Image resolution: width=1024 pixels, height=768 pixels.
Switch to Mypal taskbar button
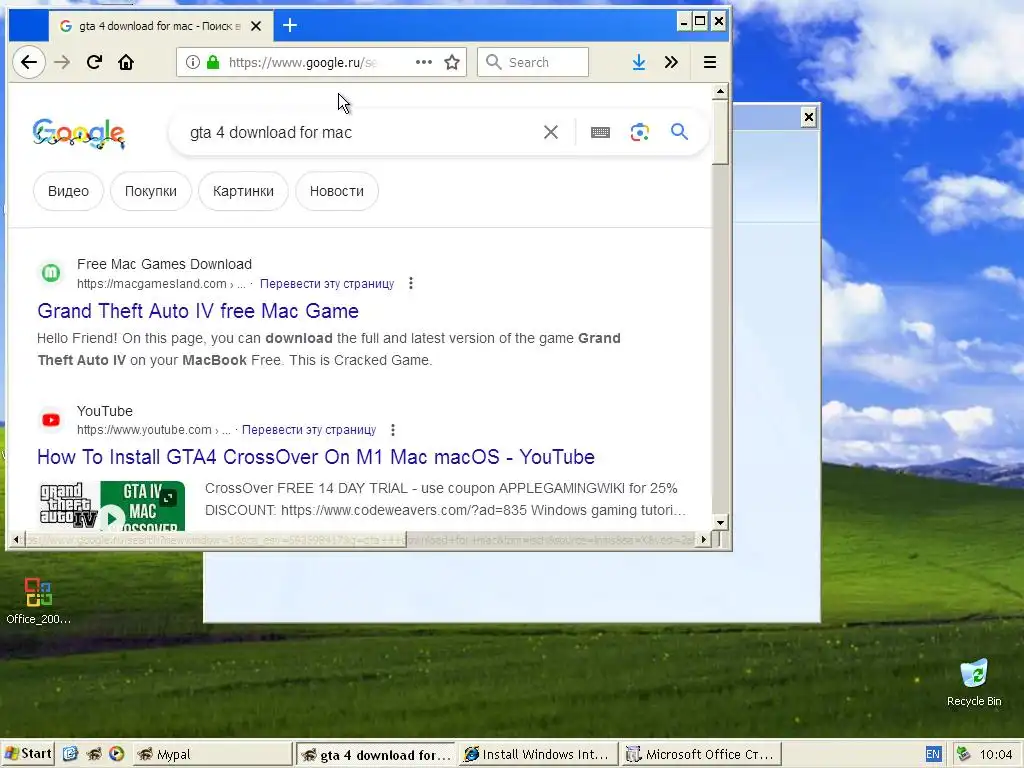point(212,754)
